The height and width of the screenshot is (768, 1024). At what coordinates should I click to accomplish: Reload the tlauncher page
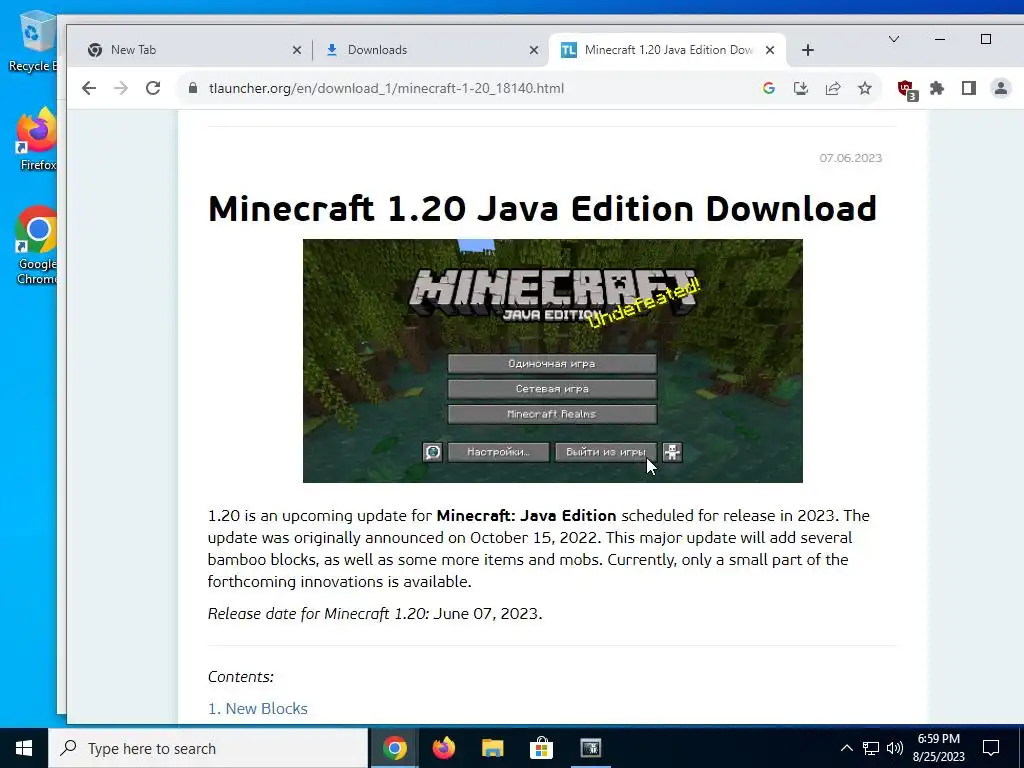[x=153, y=88]
